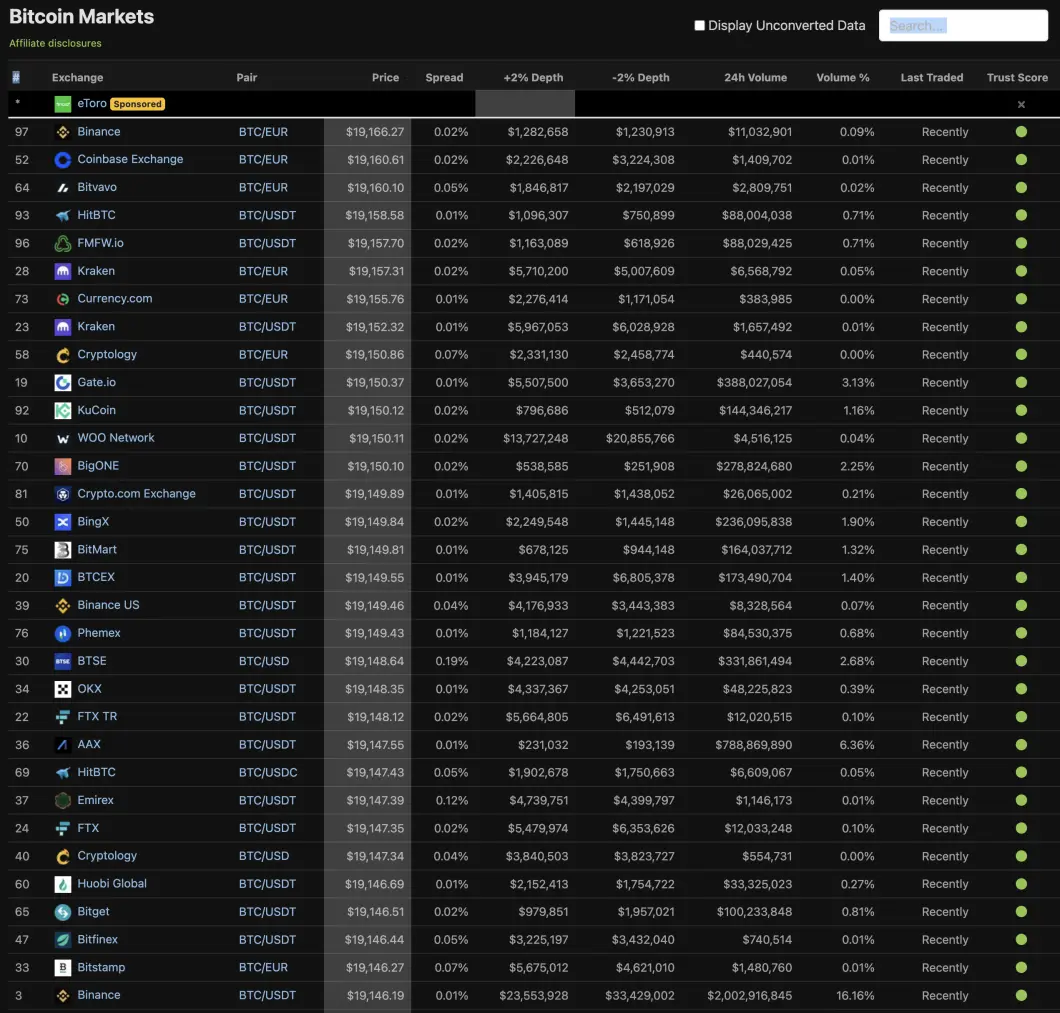1060x1013 pixels.
Task: Click the FTX TR logo icon
Action: point(63,717)
